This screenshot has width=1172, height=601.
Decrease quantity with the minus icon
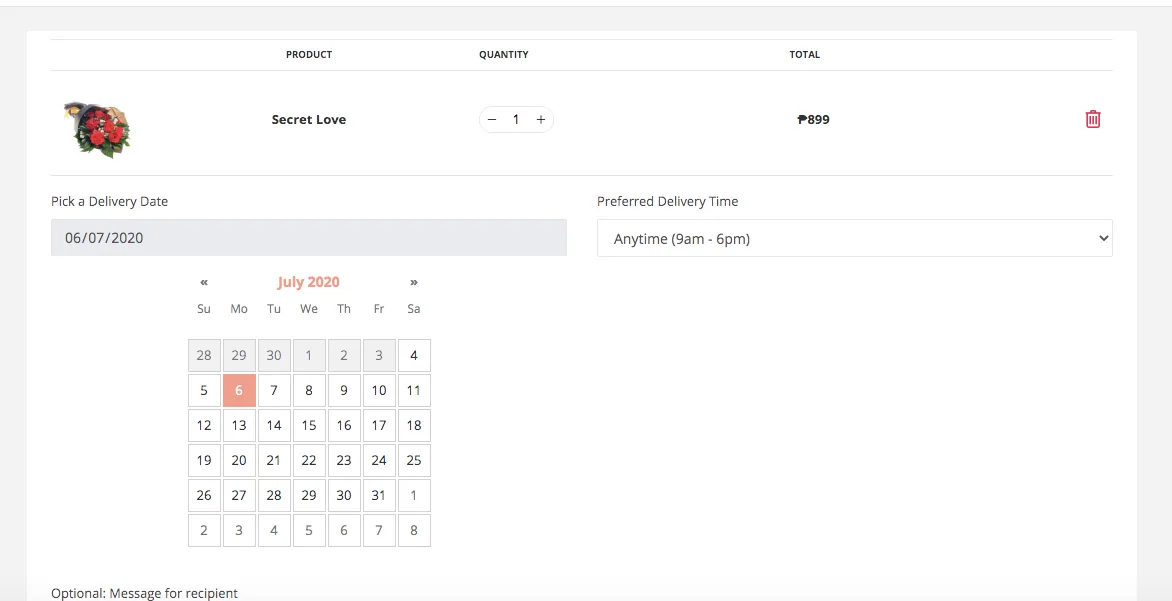pyautogui.click(x=492, y=120)
